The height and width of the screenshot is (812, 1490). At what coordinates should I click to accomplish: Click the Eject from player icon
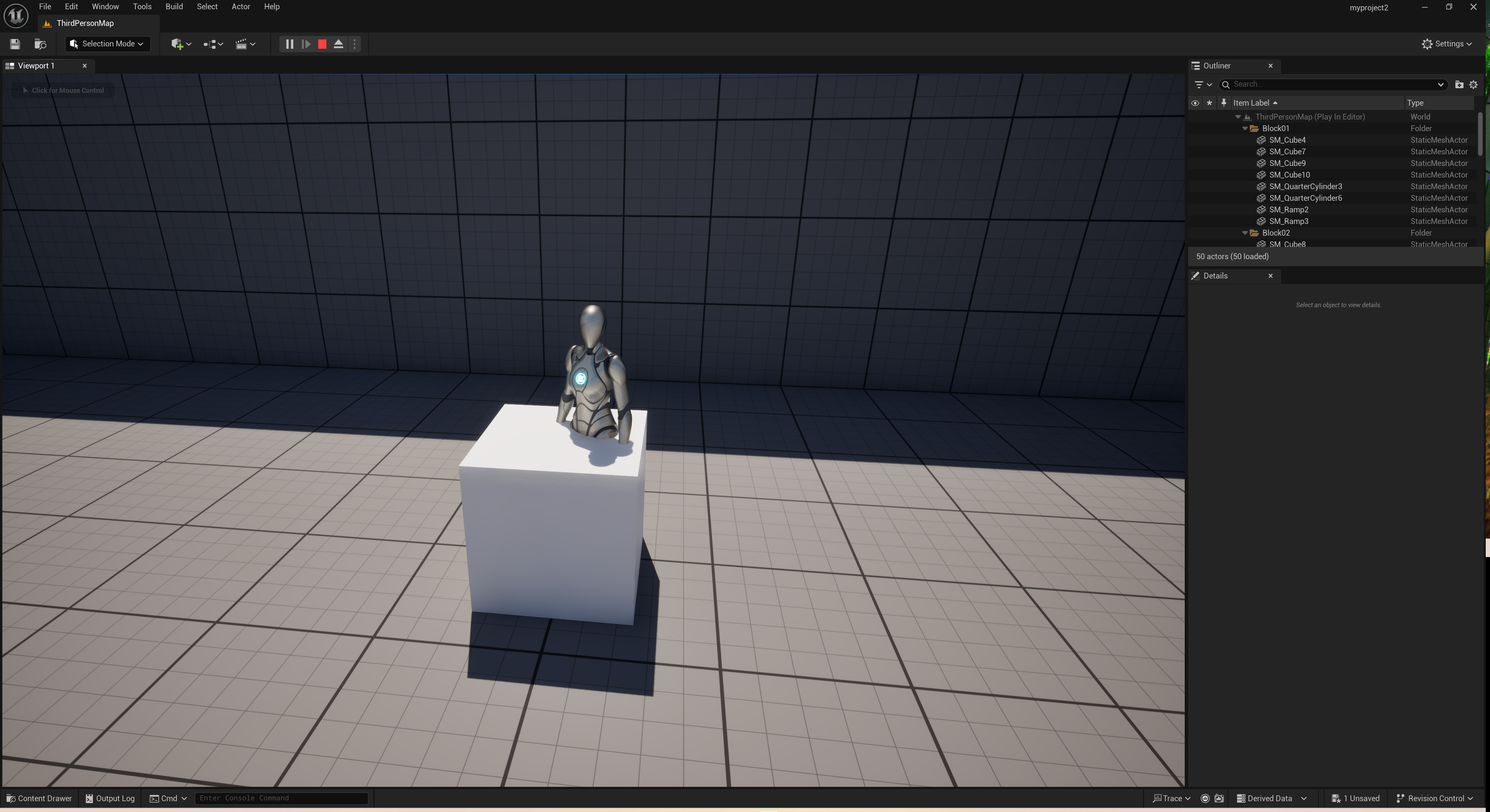339,44
